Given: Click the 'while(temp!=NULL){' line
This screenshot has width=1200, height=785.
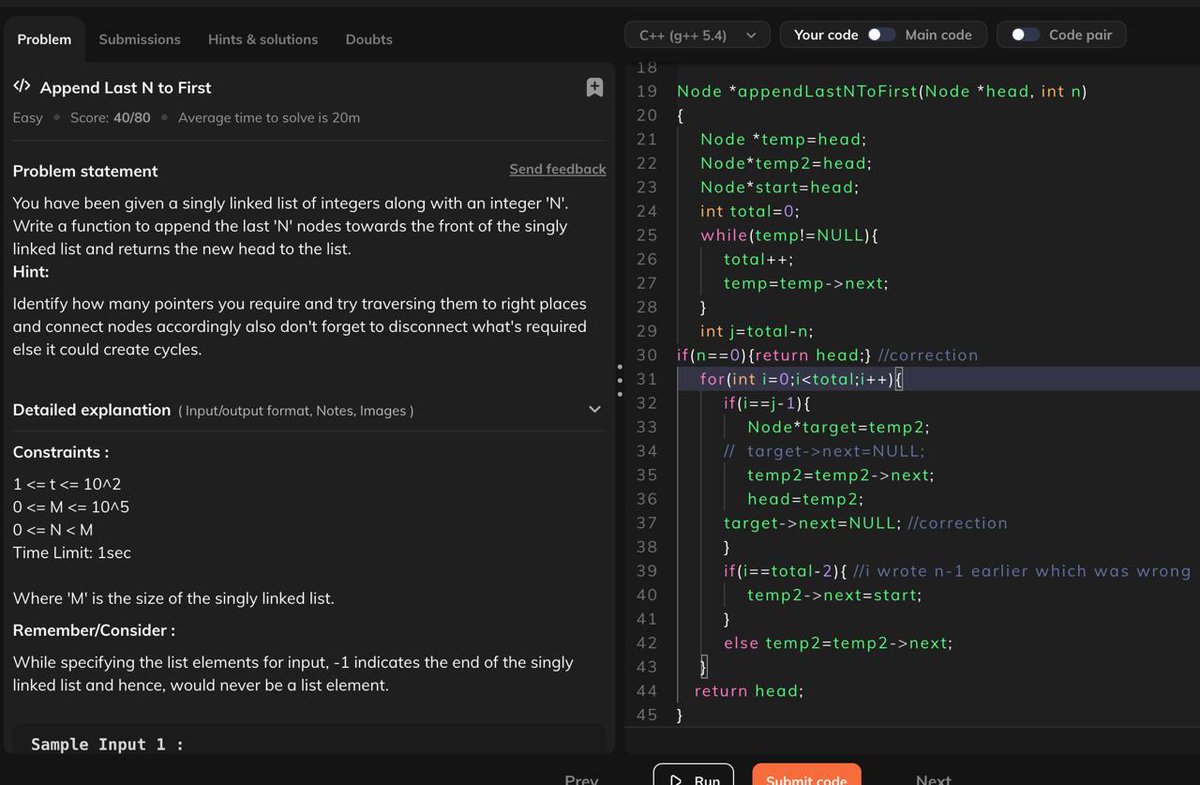Looking at the screenshot, I should (x=789, y=235).
